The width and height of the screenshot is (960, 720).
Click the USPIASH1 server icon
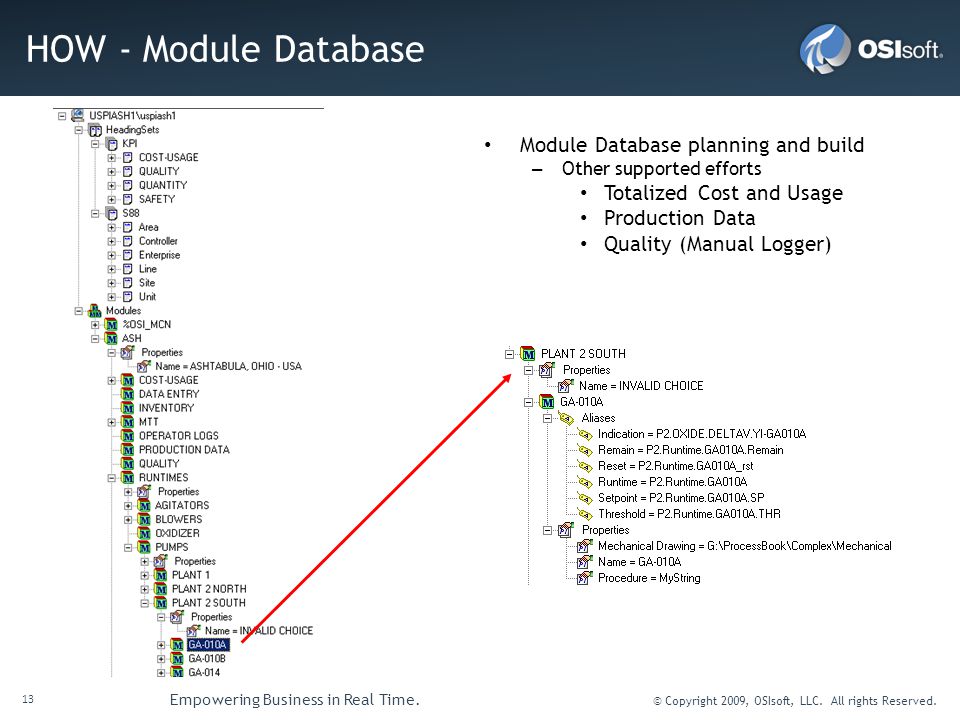pyautogui.click(x=78, y=115)
